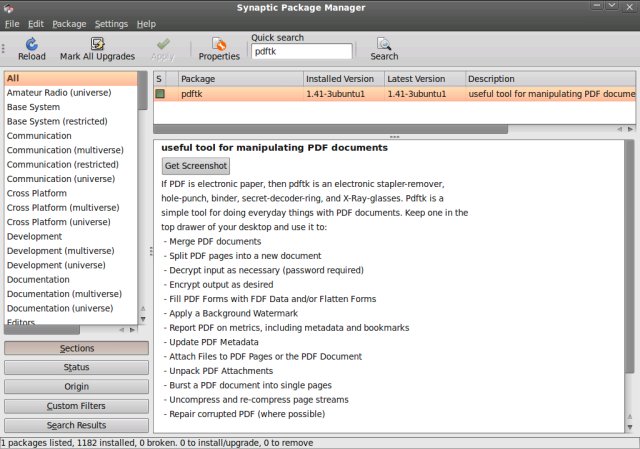The width and height of the screenshot is (640, 449).
Task: Select the All section
Action: (71, 78)
